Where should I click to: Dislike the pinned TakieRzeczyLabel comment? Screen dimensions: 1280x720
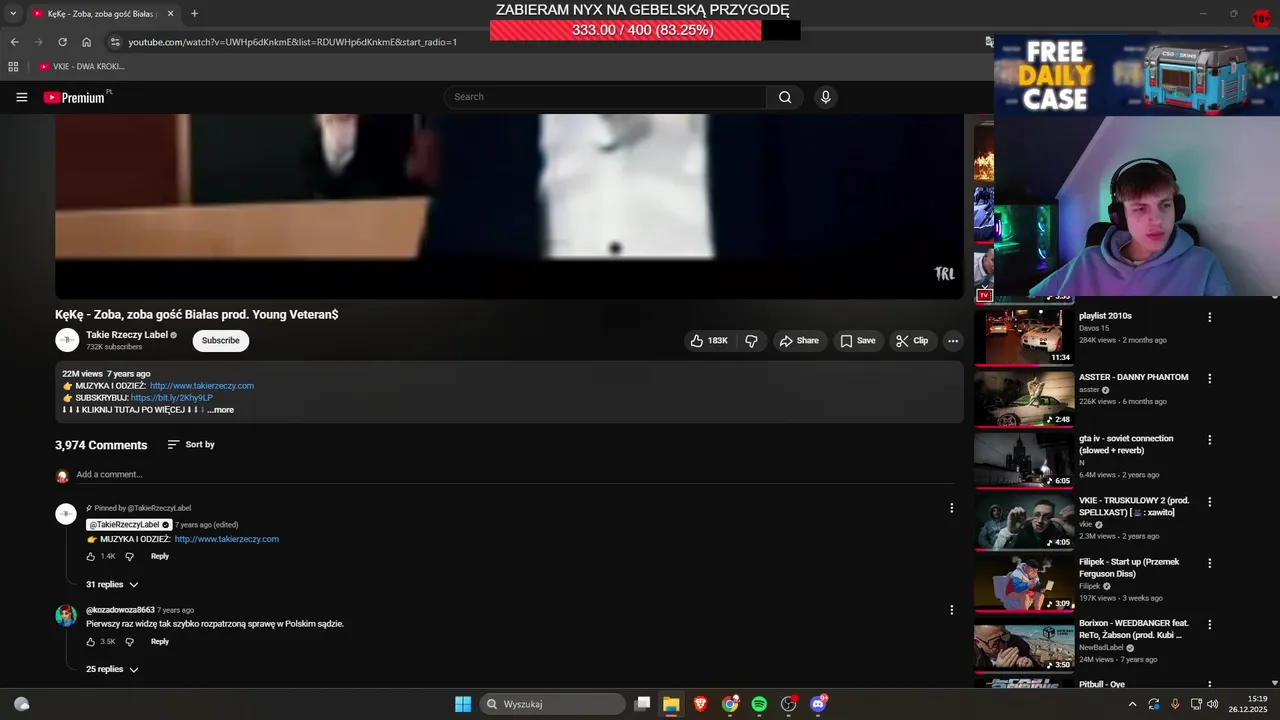click(x=129, y=557)
